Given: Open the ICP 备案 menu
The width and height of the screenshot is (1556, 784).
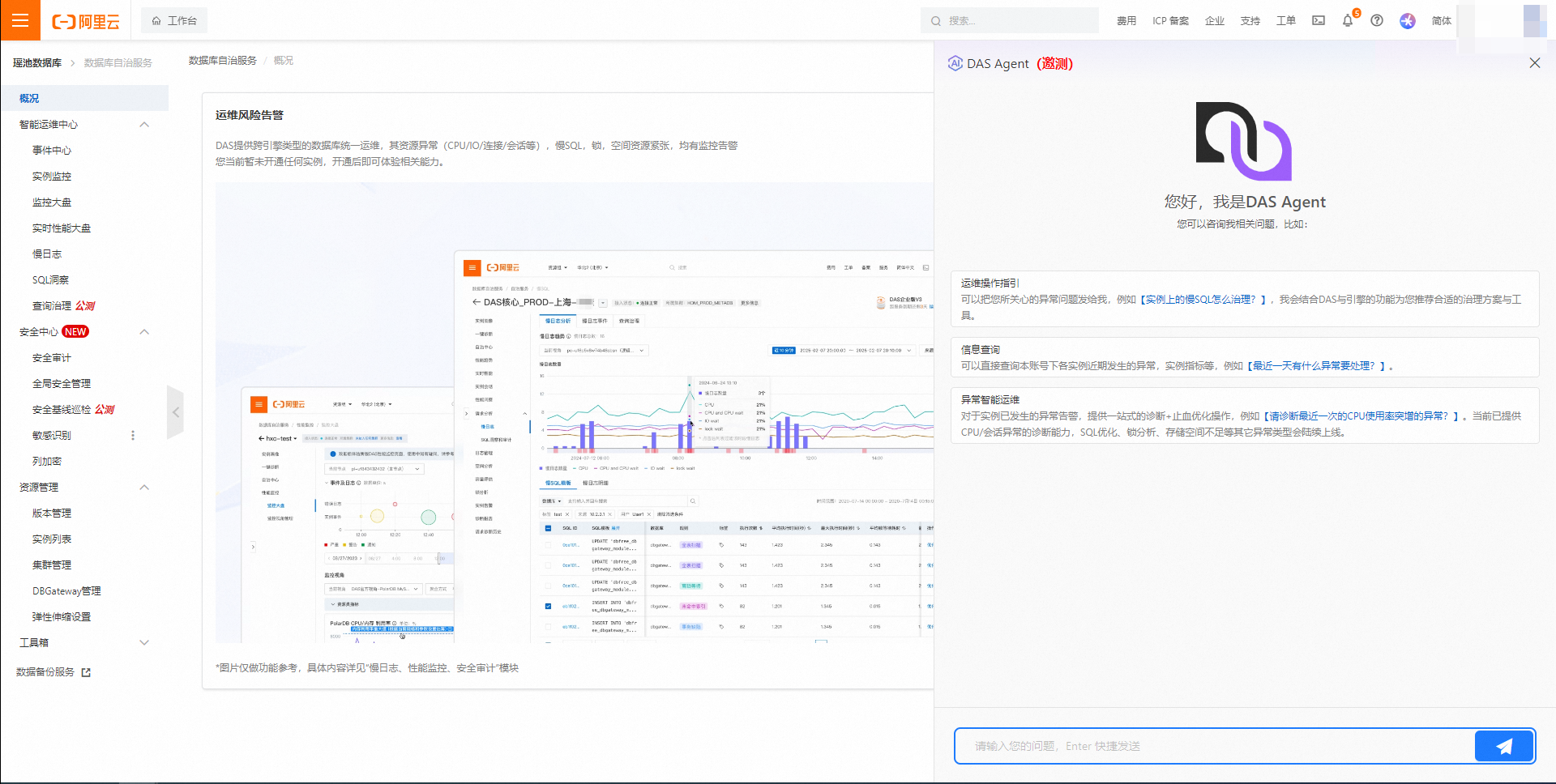Looking at the screenshot, I should 1171,21.
